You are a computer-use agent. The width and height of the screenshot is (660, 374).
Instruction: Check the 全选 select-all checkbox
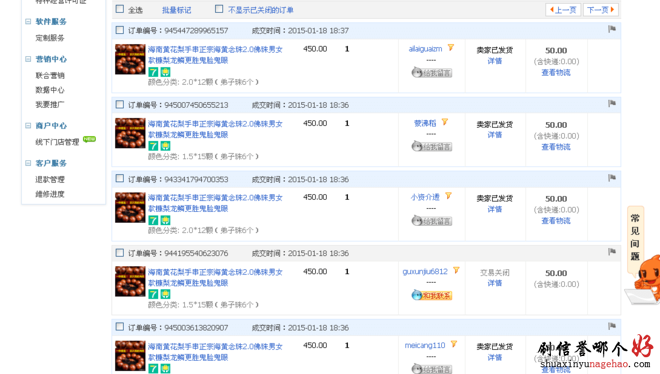(x=120, y=9)
